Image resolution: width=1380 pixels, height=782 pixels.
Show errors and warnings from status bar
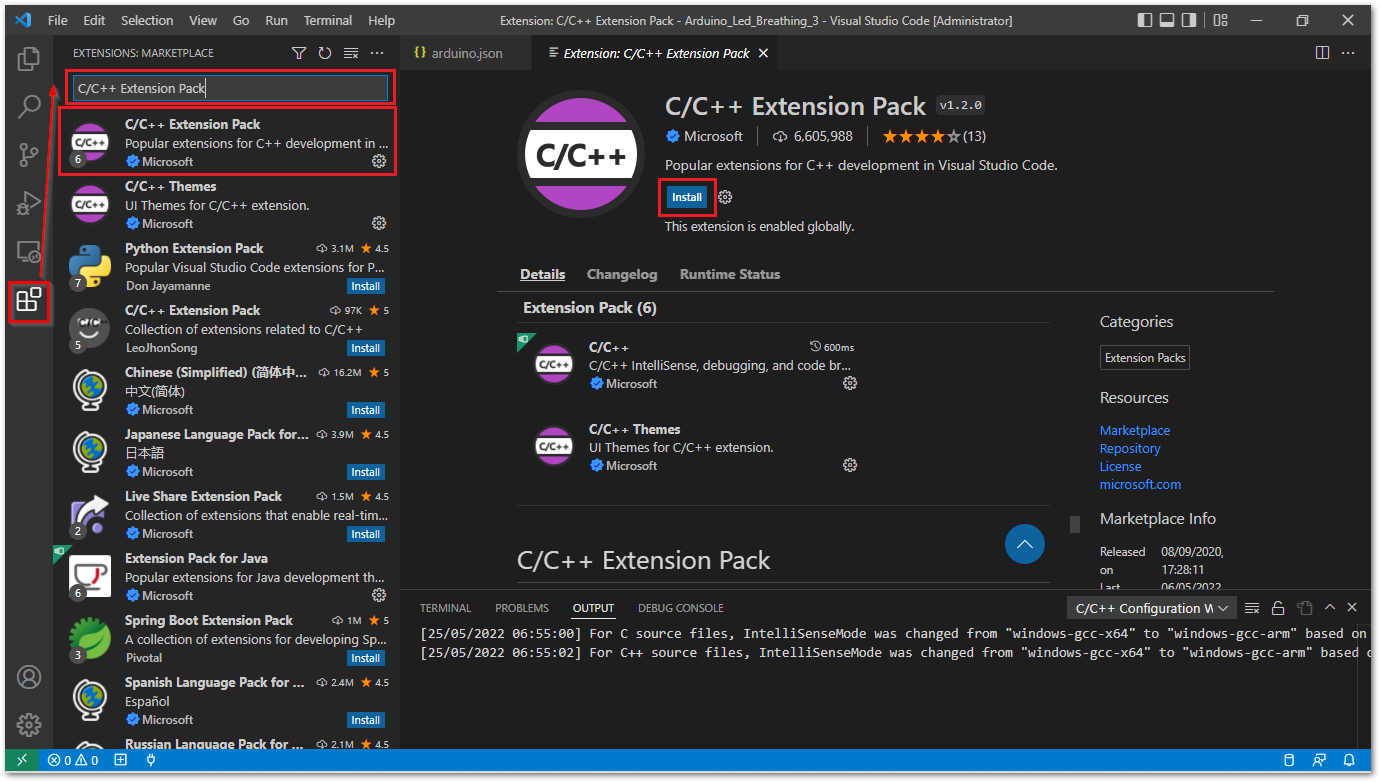tap(74, 760)
